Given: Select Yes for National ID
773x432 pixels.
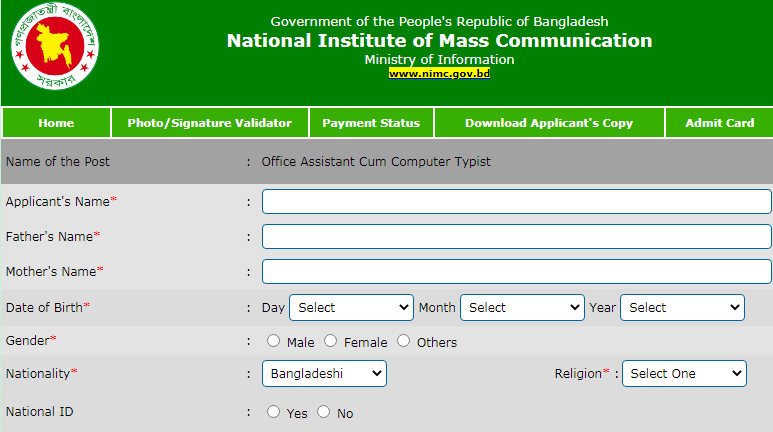Looking at the screenshot, I should point(273,412).
